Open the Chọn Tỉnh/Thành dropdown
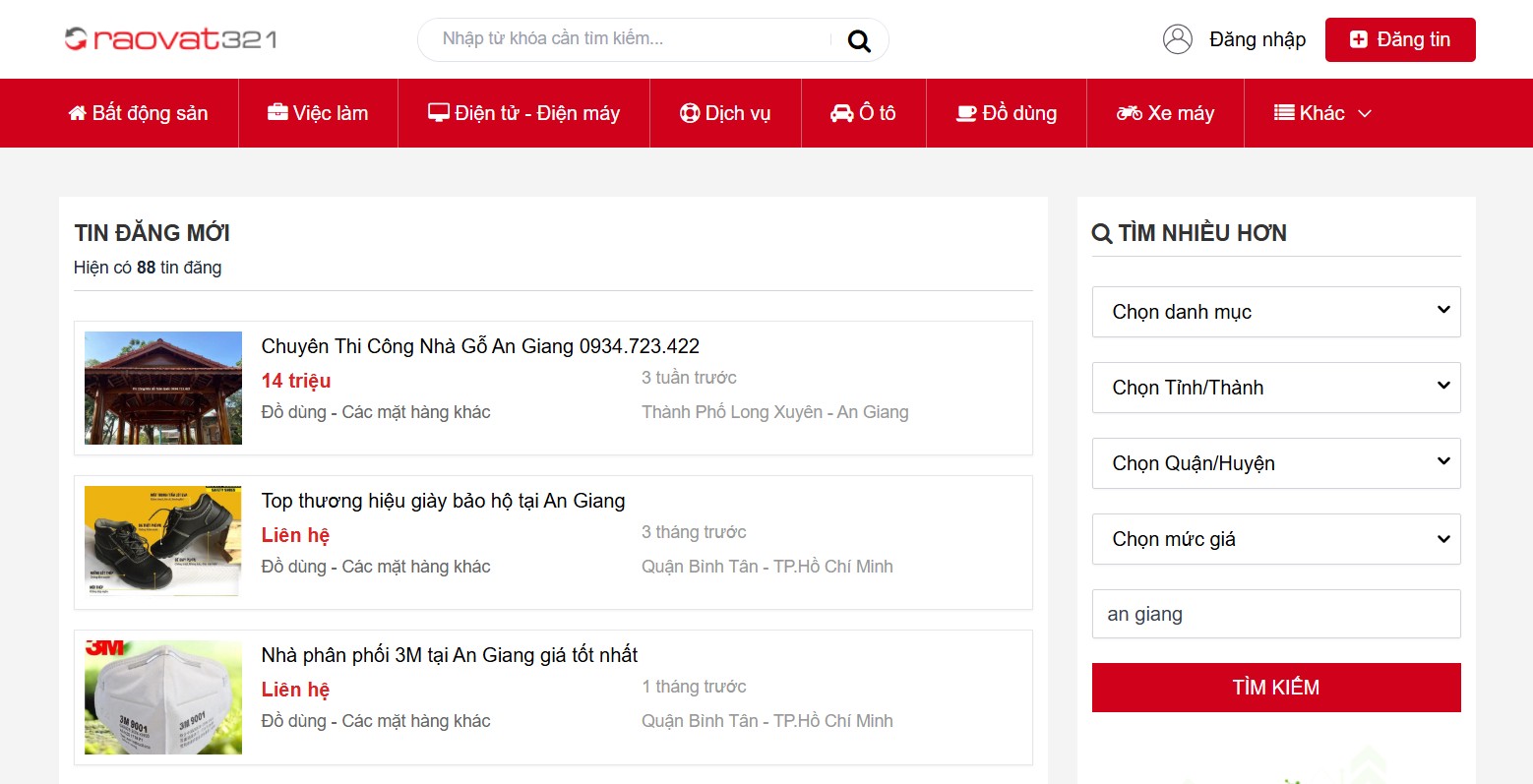Image resolution: width=1533 pixels, height=784 pixels. (1275, 388)
